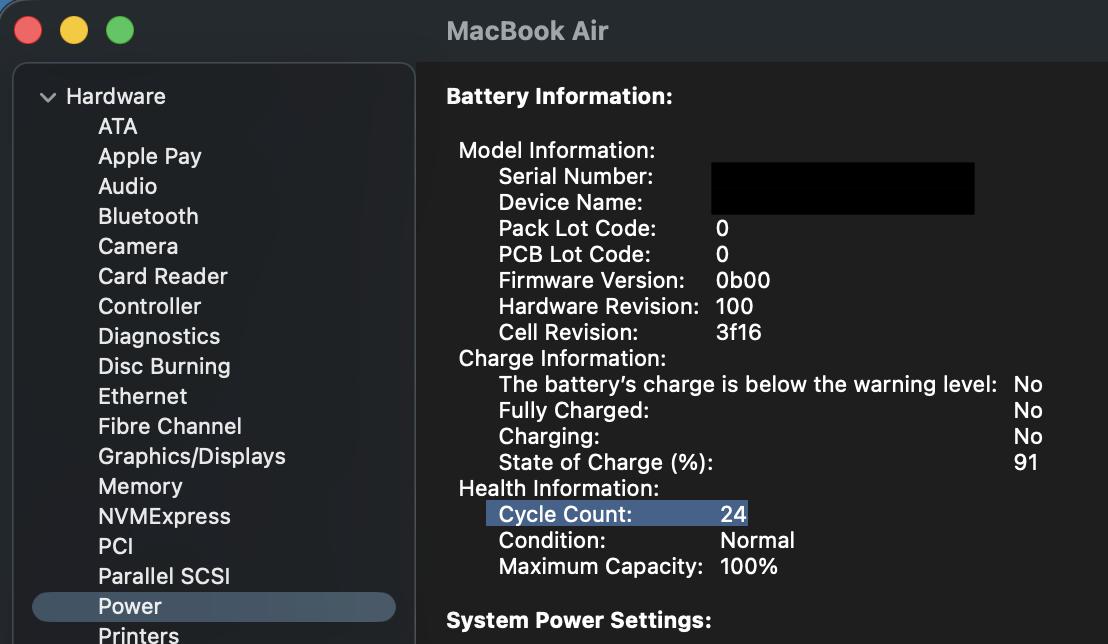Select the Cycle Count row
The image size is (1108, 644).
(616, 514)
